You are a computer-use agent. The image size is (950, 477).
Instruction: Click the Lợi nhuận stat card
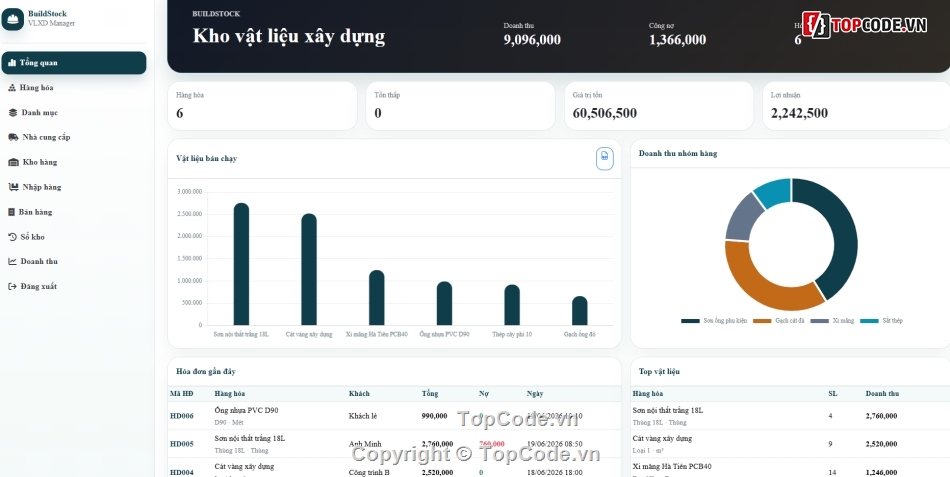856,106
